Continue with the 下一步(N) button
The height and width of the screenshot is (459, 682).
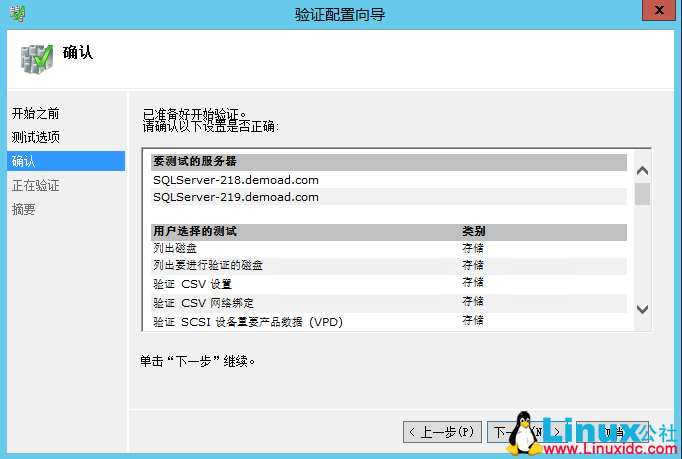[526, 432]
